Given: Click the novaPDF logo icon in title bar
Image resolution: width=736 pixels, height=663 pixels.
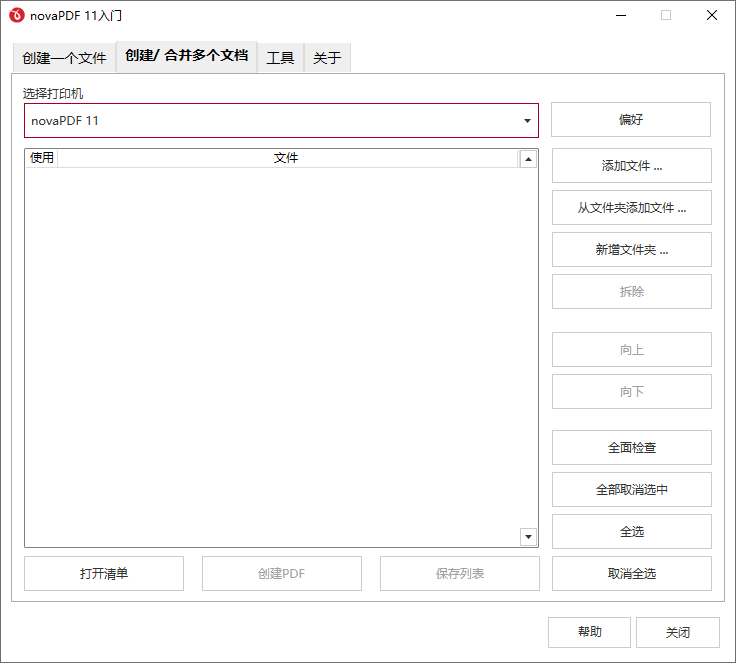Looking at the screenshot, I should click(17, 15).
